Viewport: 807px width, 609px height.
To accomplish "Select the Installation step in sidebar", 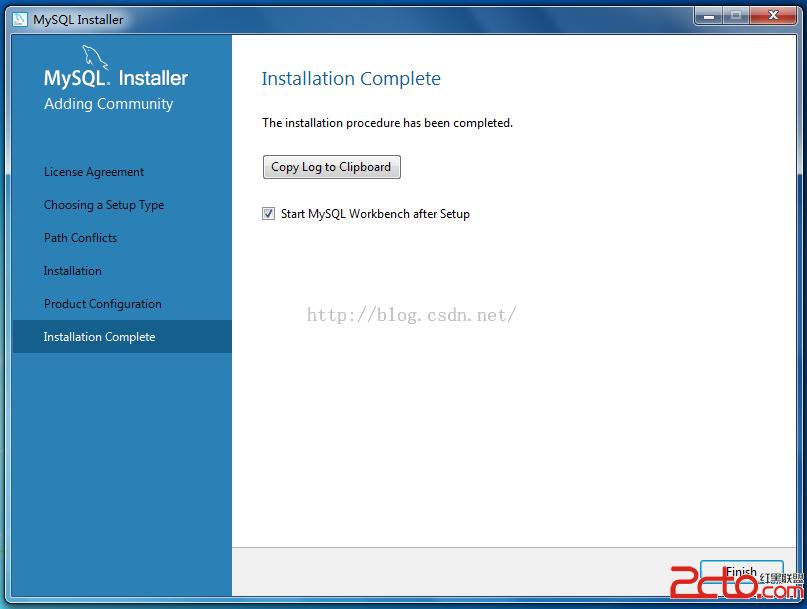I will 73,271.
